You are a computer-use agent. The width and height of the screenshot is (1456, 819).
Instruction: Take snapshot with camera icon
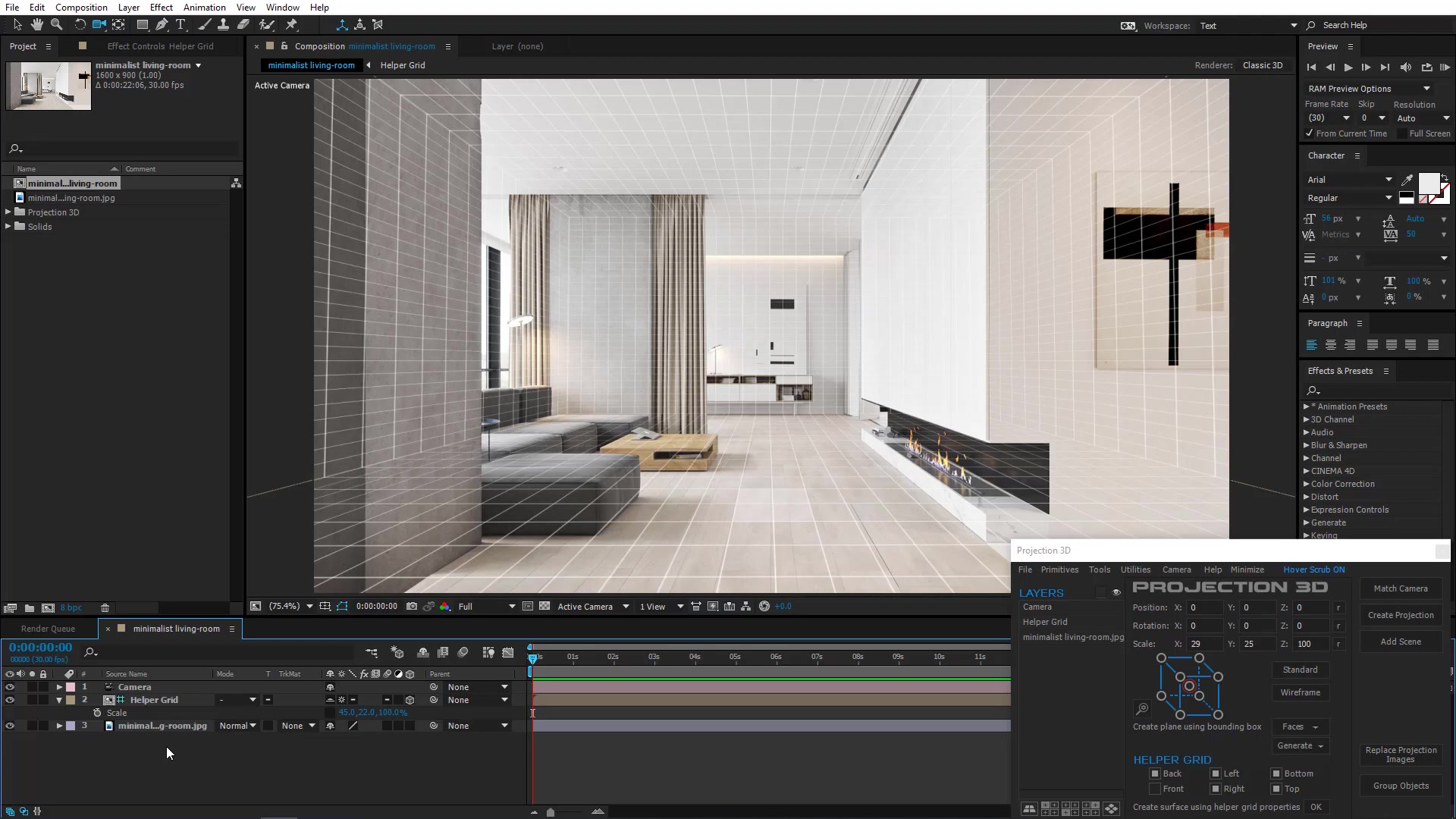click(x=411, y=607)
